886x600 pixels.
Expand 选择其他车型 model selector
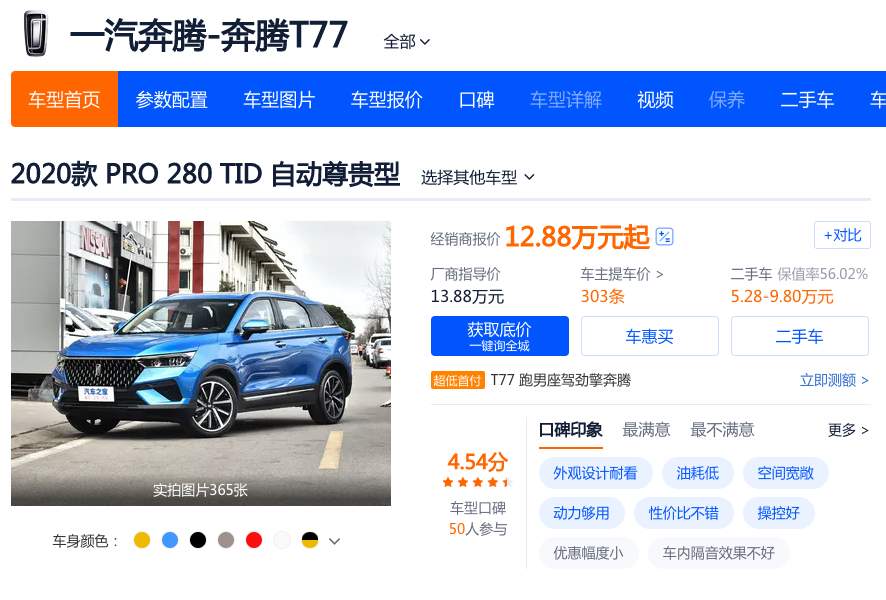point(477,177)
